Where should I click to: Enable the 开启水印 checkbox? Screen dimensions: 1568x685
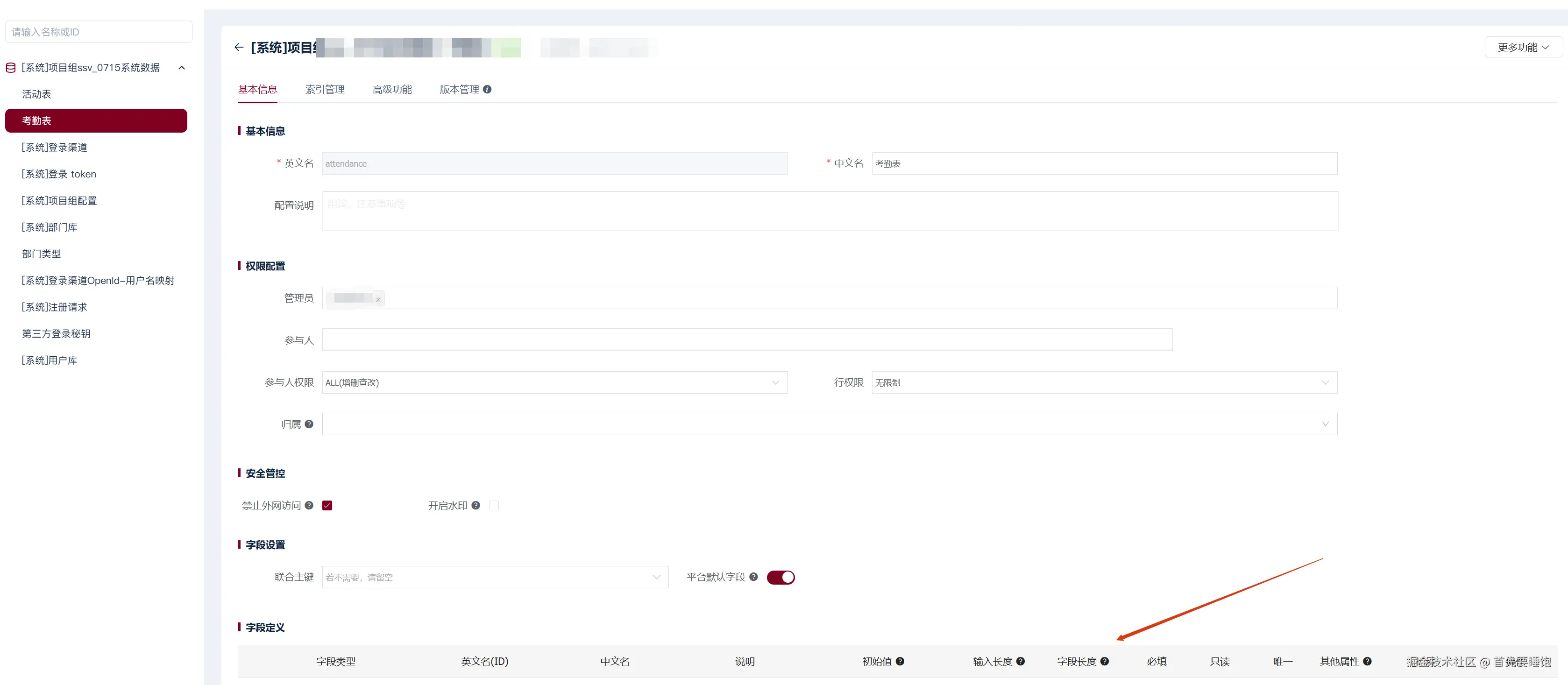click(x=494, y=505)
